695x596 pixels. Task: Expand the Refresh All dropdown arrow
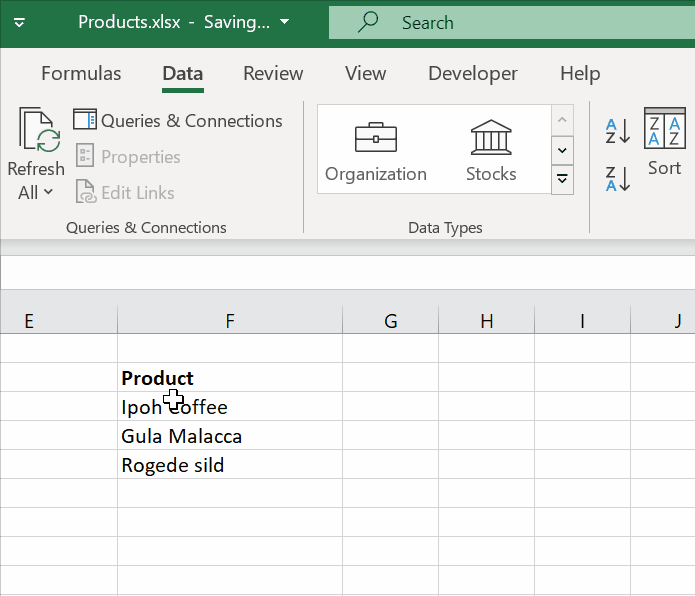pos(47,192)
